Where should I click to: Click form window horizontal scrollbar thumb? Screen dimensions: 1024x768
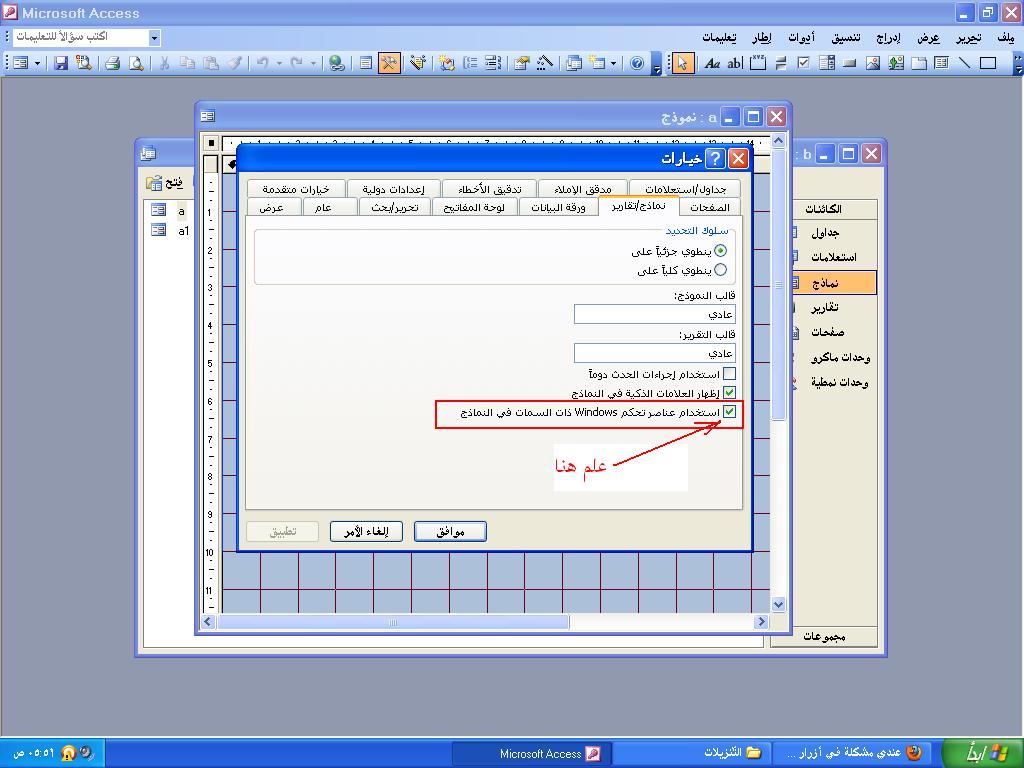393,622
